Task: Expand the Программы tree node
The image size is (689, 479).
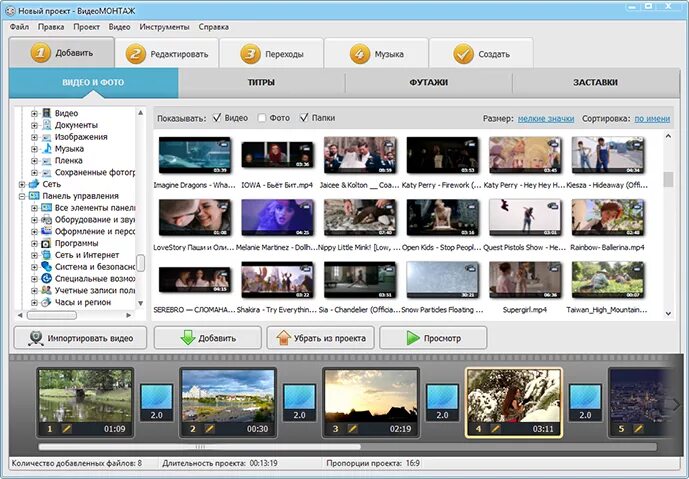Action: [34, 243]
